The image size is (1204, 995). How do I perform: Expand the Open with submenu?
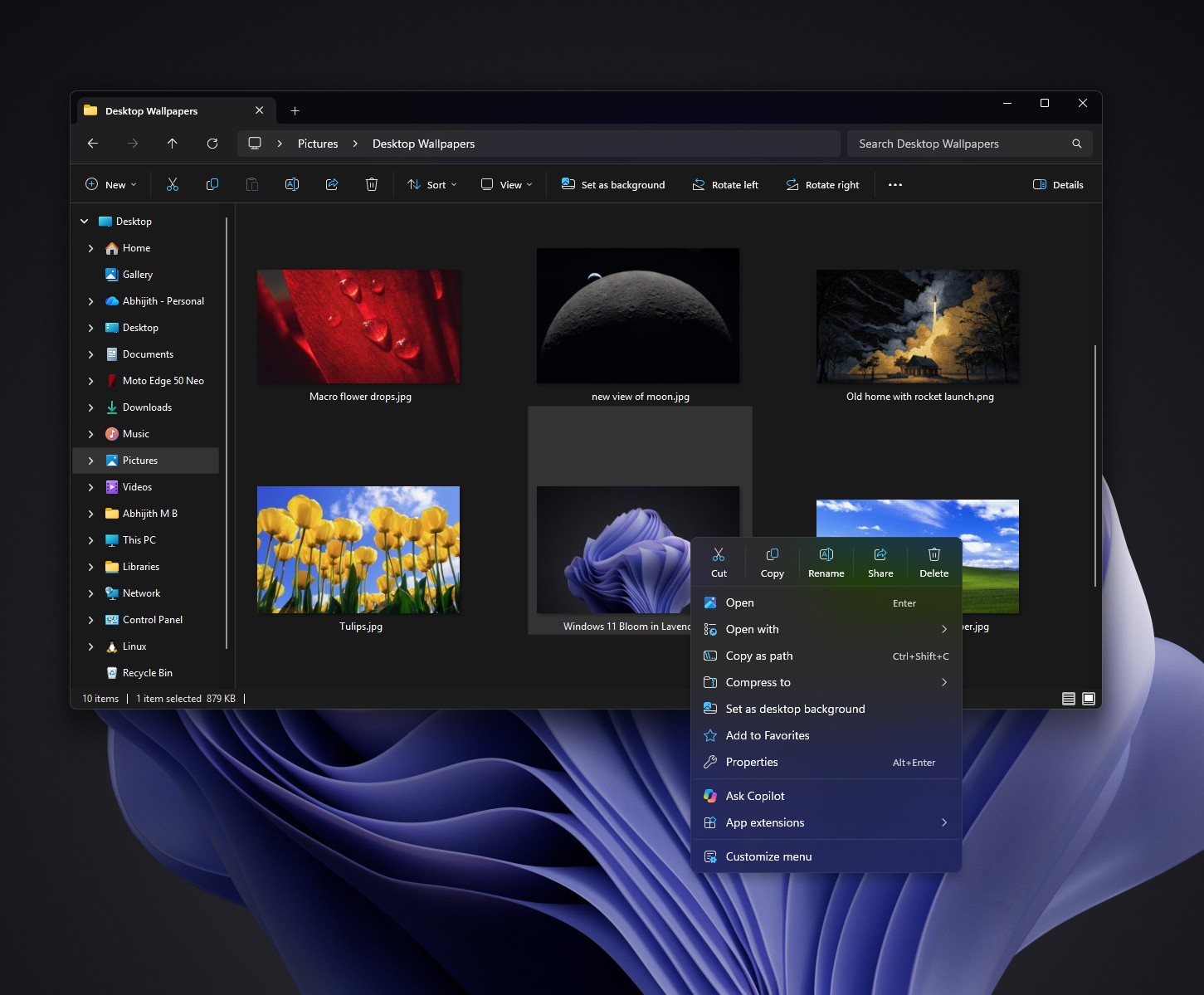coord(826,629)
